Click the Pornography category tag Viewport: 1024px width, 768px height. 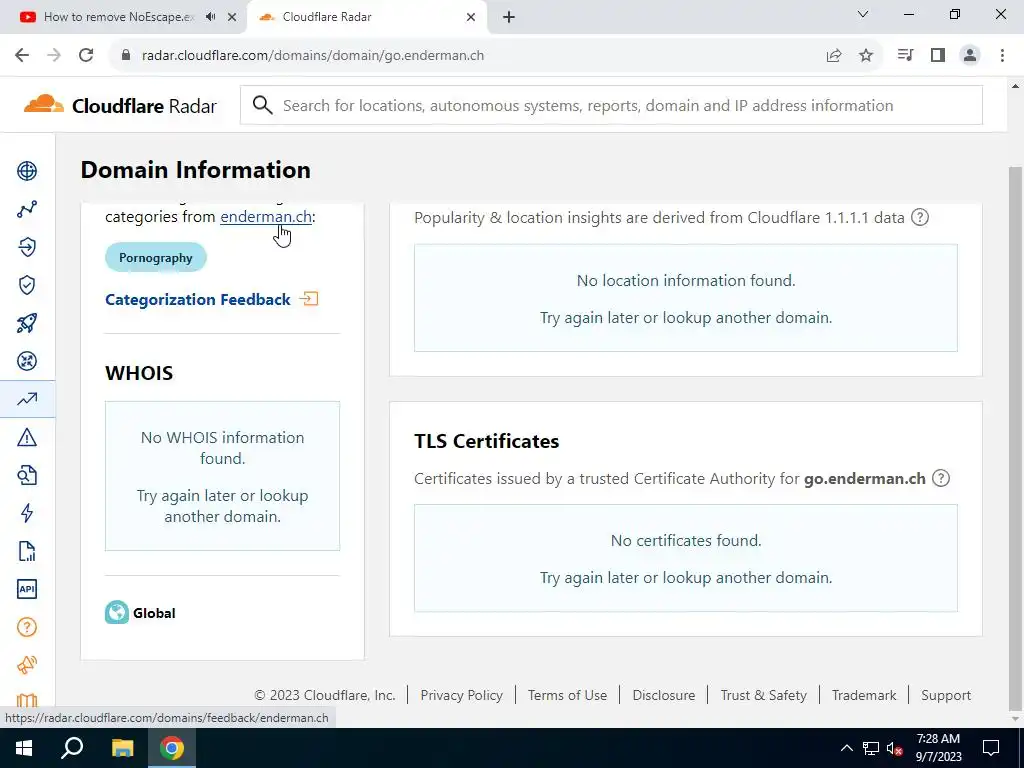click(x=155, y=257)
